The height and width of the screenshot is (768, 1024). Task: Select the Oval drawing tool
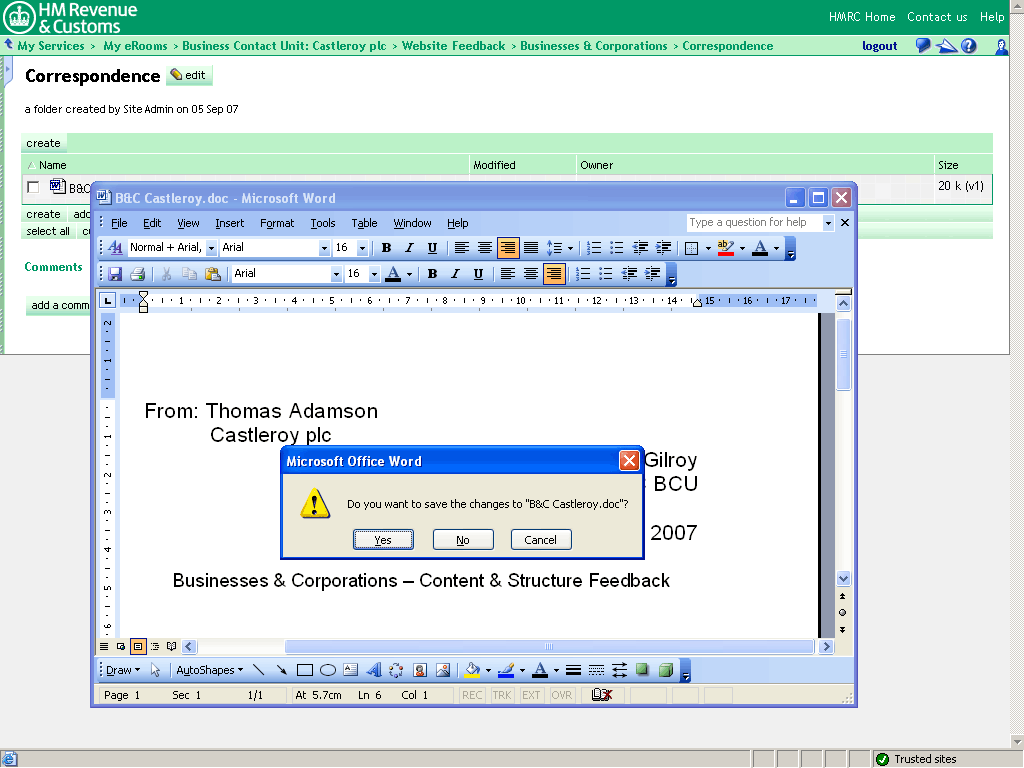[327, 670]
